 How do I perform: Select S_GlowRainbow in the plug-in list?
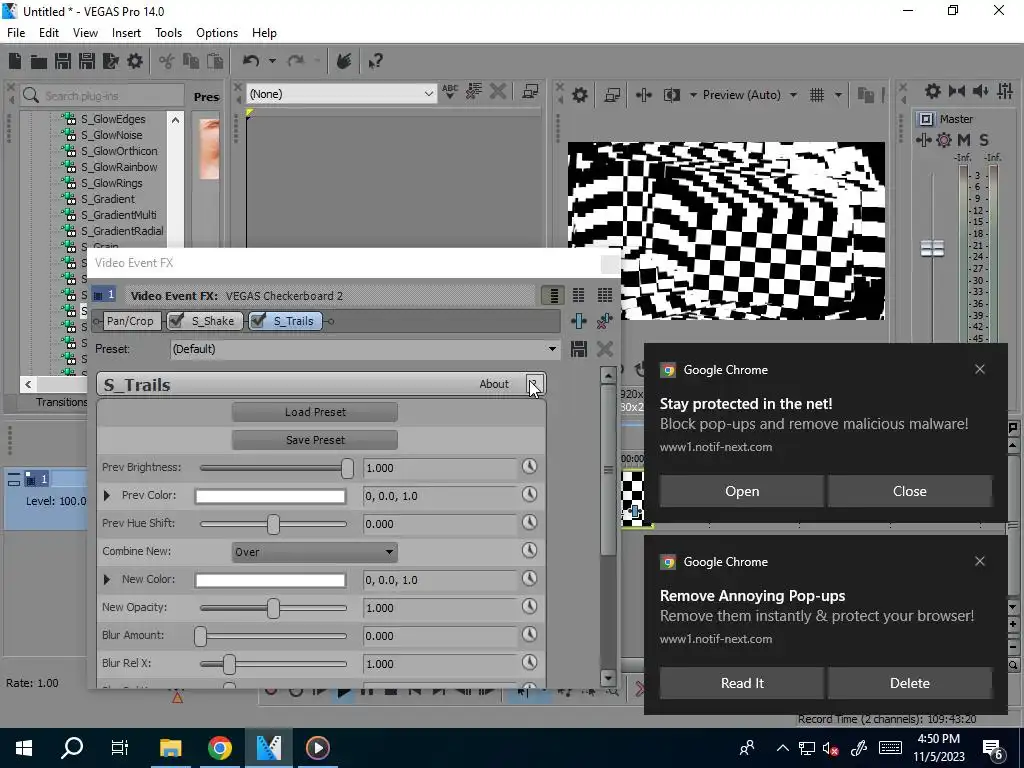[119, 167]
